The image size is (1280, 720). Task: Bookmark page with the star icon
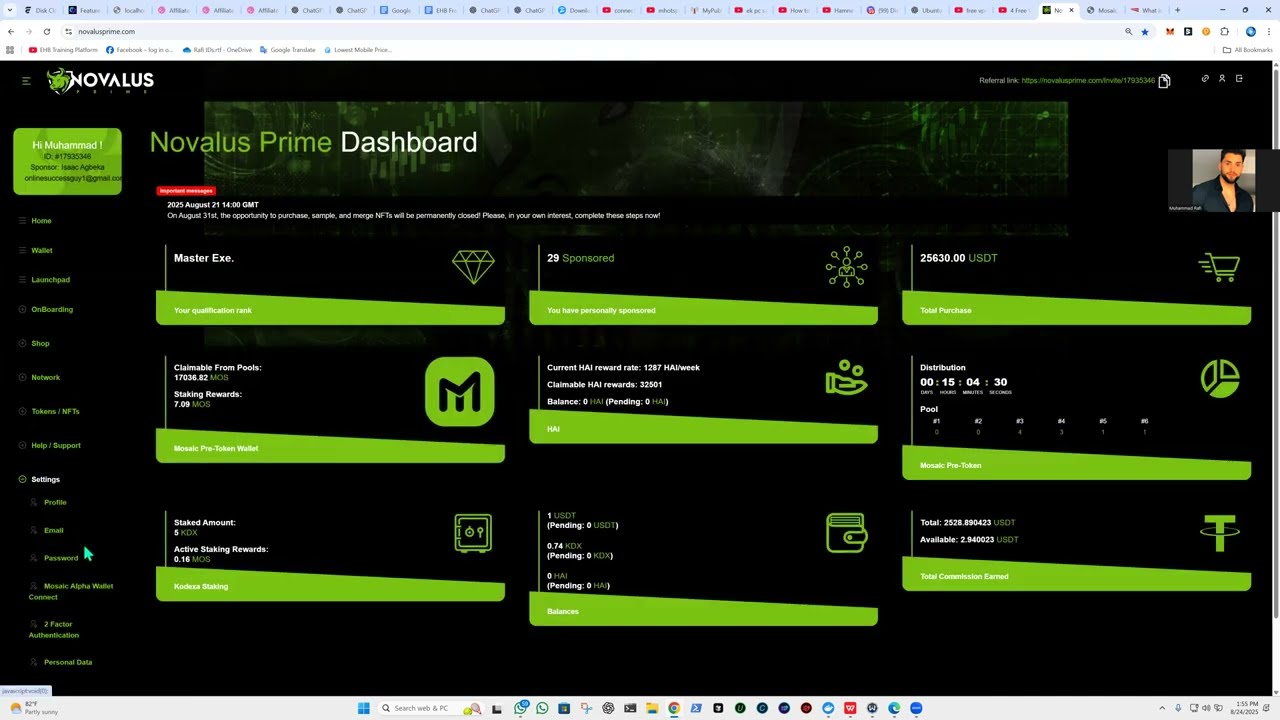coord(1145,31)
